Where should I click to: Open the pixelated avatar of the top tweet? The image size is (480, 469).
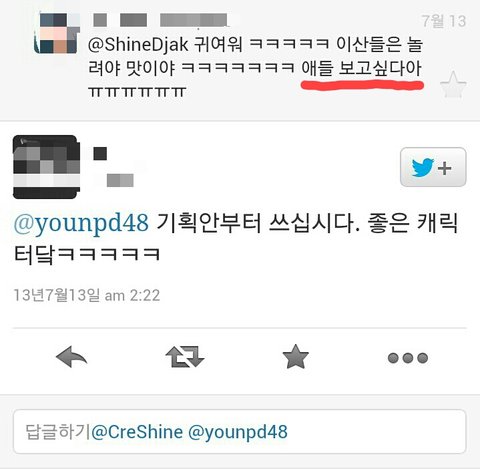pos(57,33)
